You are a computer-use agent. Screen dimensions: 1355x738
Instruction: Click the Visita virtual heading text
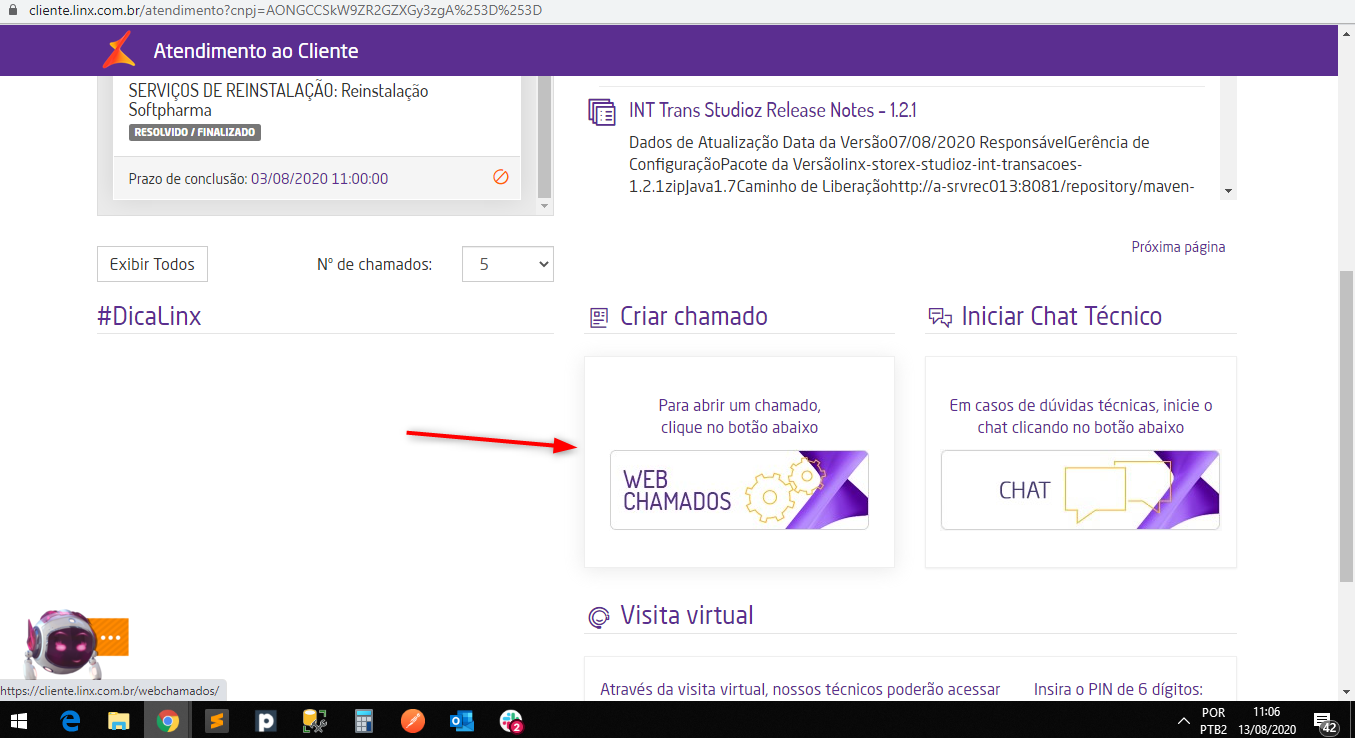pyautogui.click(x=687, y=615)
